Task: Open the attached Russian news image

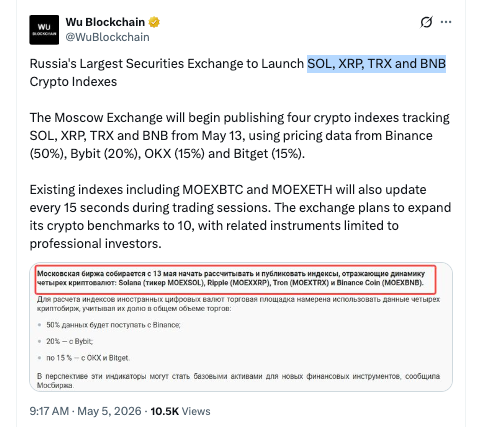Action: click(241, 327)
